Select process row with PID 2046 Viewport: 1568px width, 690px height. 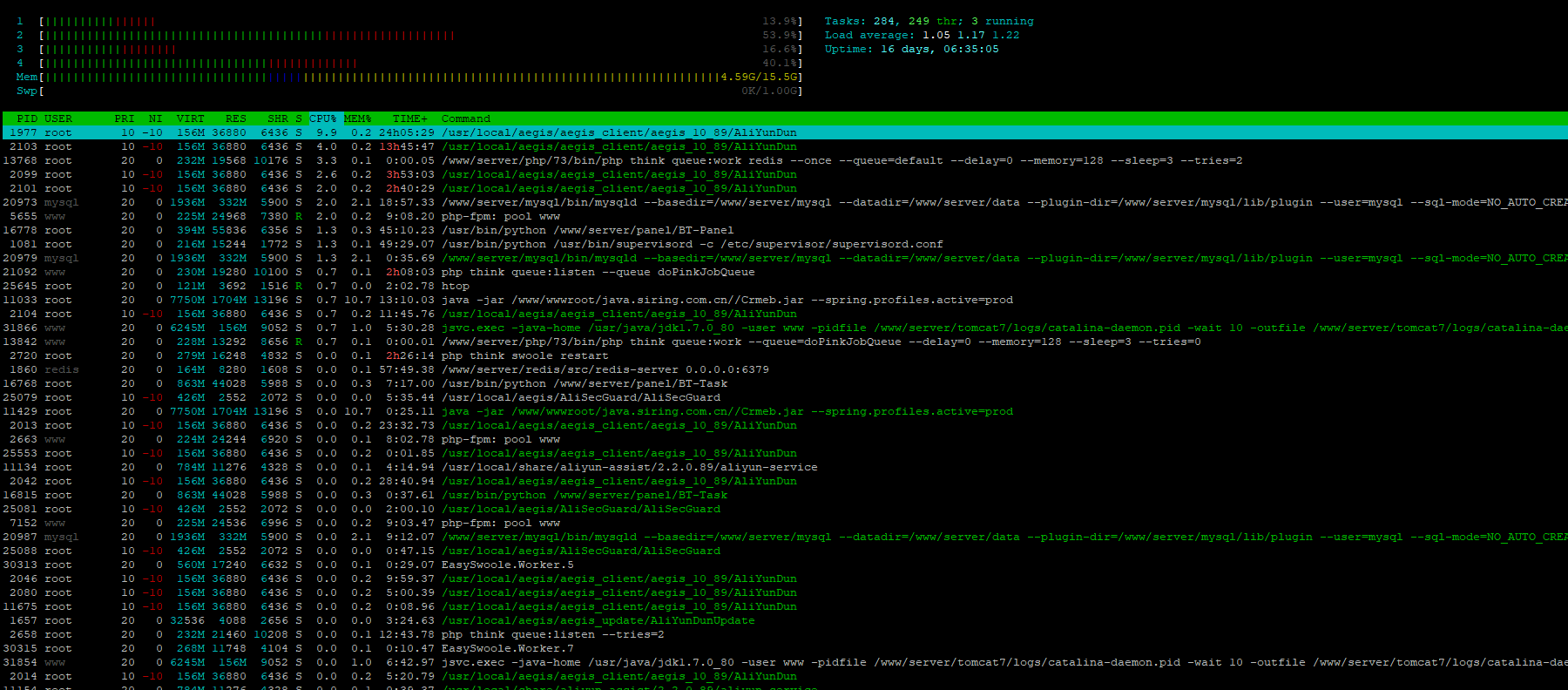[784, 578]
